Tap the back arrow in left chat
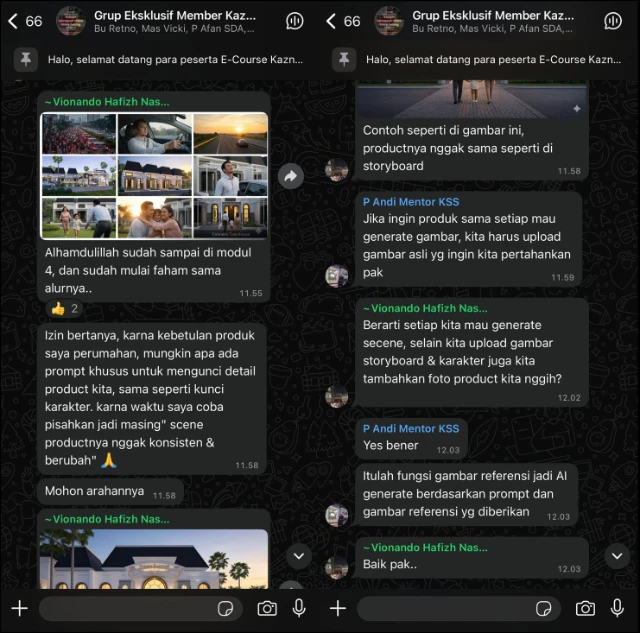The height and width of the screenshot is (633, 640). tap(13, 21)
